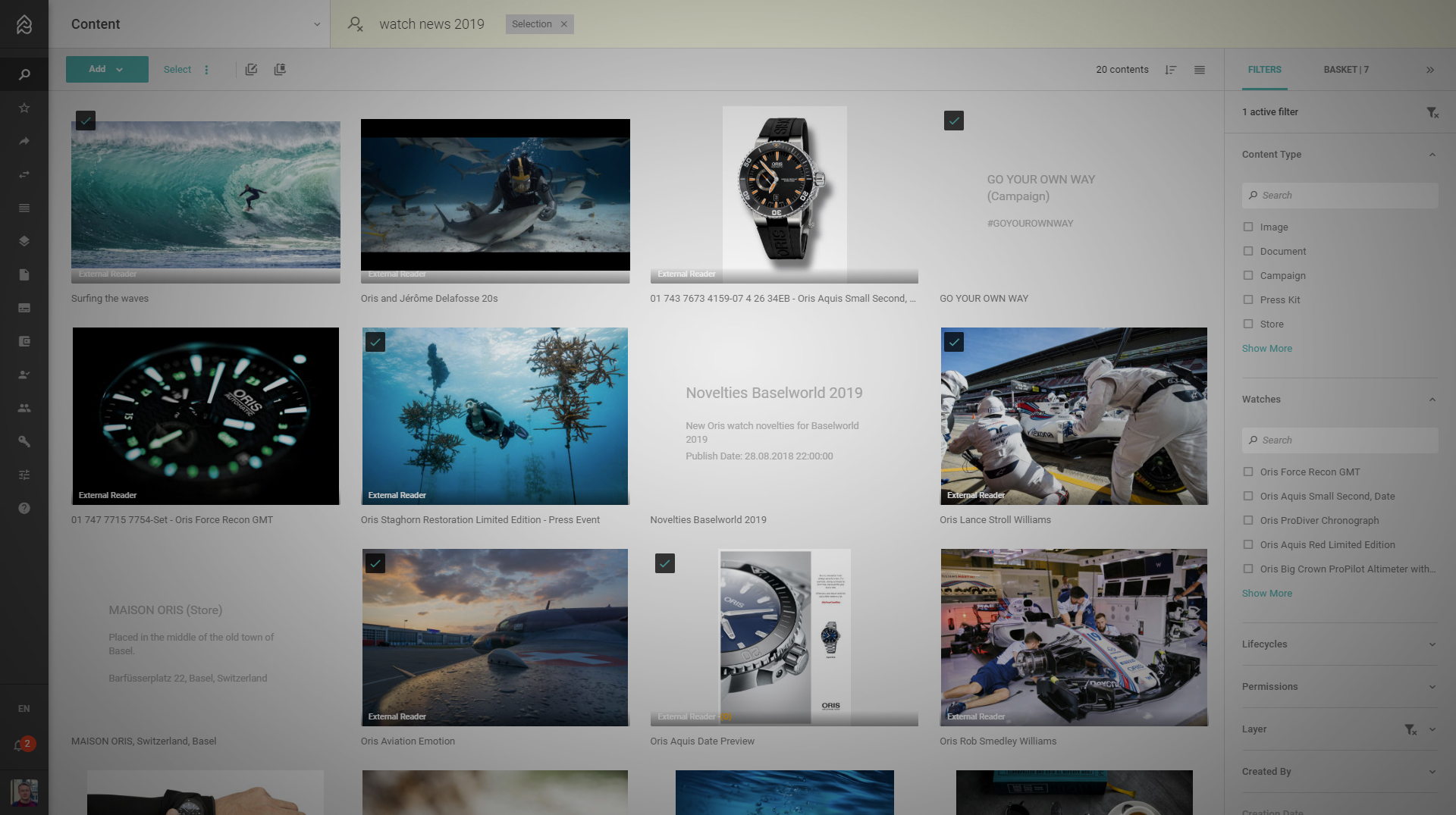Open the user avatar profile

[x=24, y=793]
